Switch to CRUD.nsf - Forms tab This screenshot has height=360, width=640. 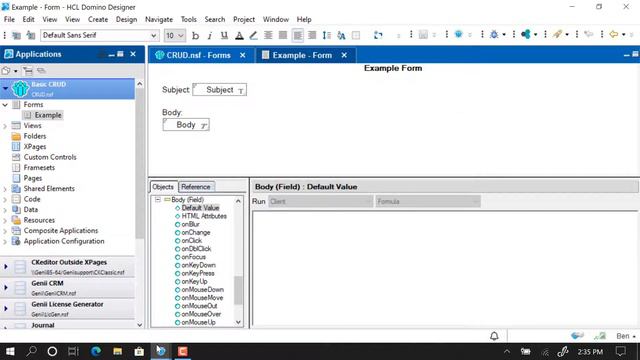click(x=198, y=55)
